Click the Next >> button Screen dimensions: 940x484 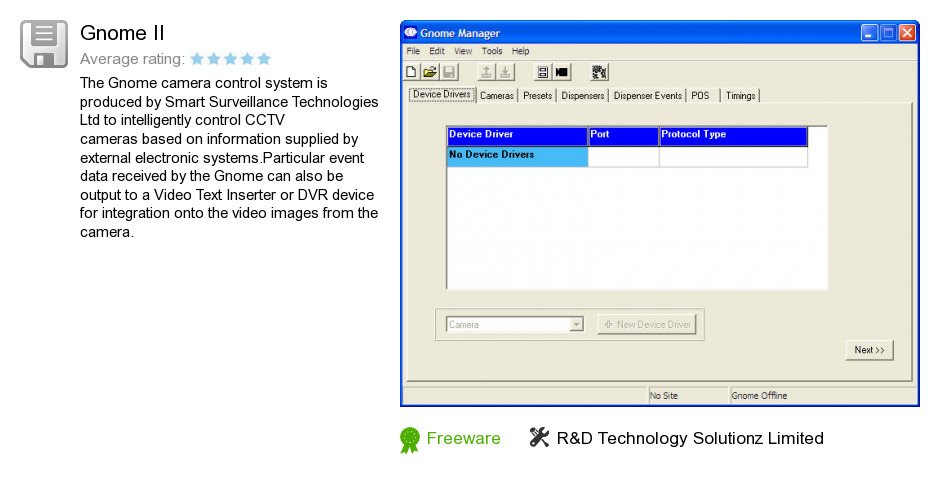point(869,350)
